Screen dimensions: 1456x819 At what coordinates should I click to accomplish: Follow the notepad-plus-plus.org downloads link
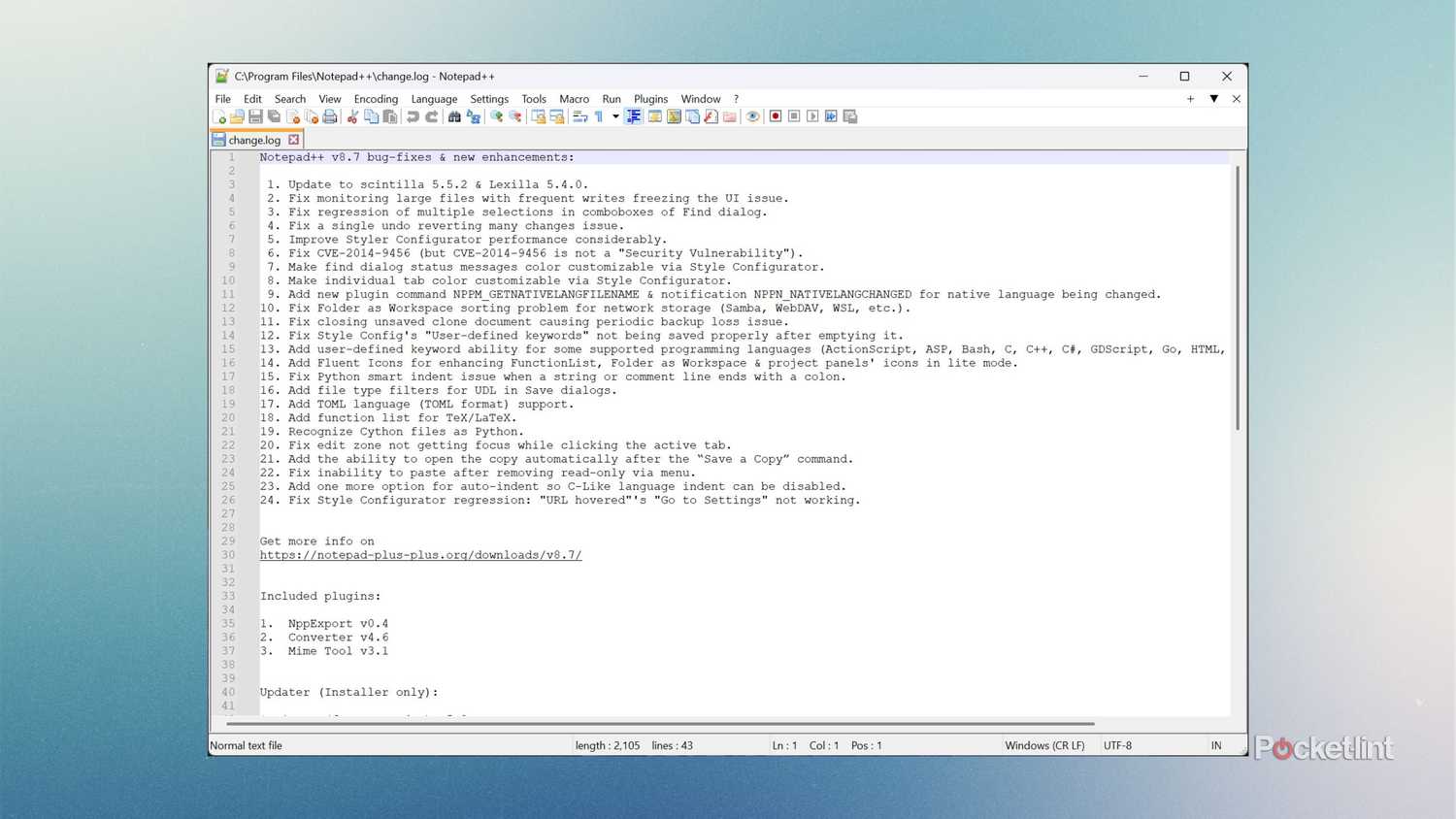pyautogui.click(x=420, y=555)
